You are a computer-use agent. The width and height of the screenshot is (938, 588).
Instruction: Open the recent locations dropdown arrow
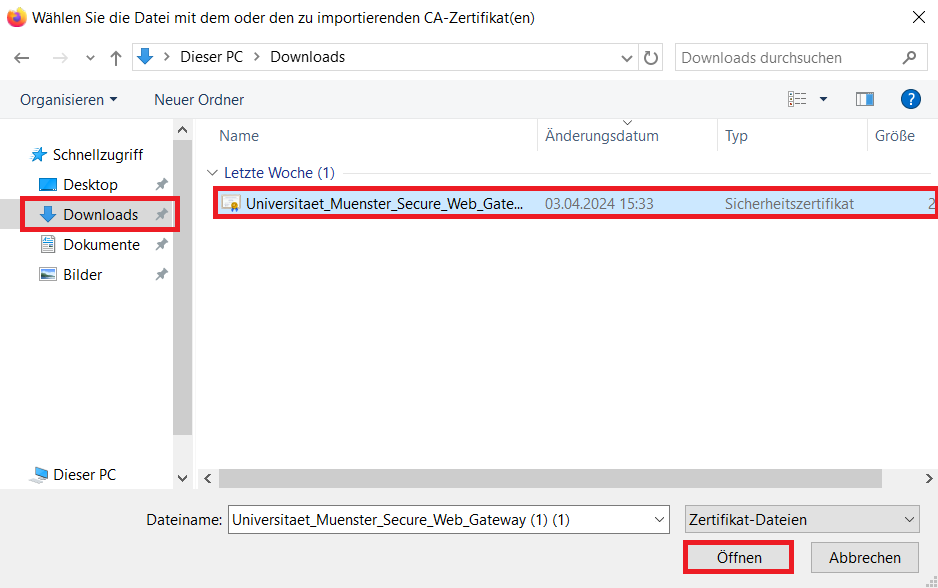tap(89, 58)
